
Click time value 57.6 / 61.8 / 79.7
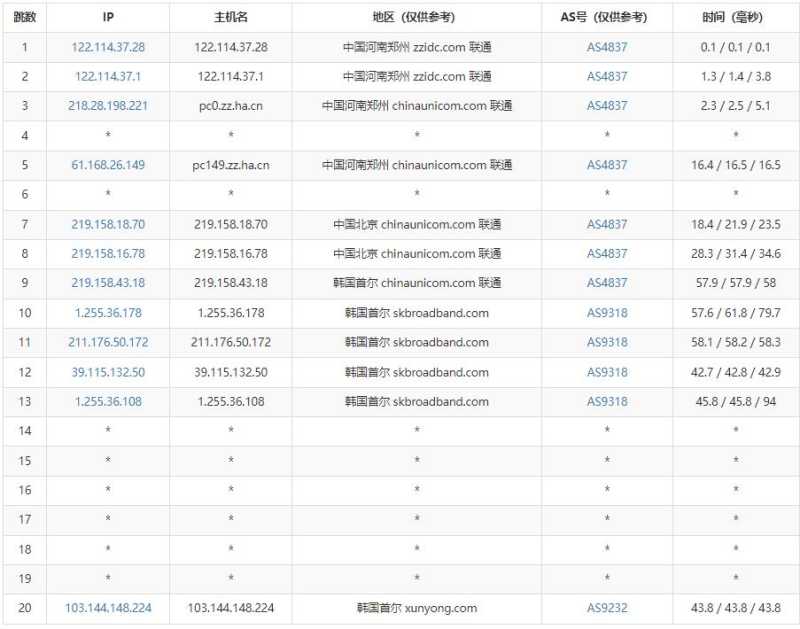(x=736, y=313)
